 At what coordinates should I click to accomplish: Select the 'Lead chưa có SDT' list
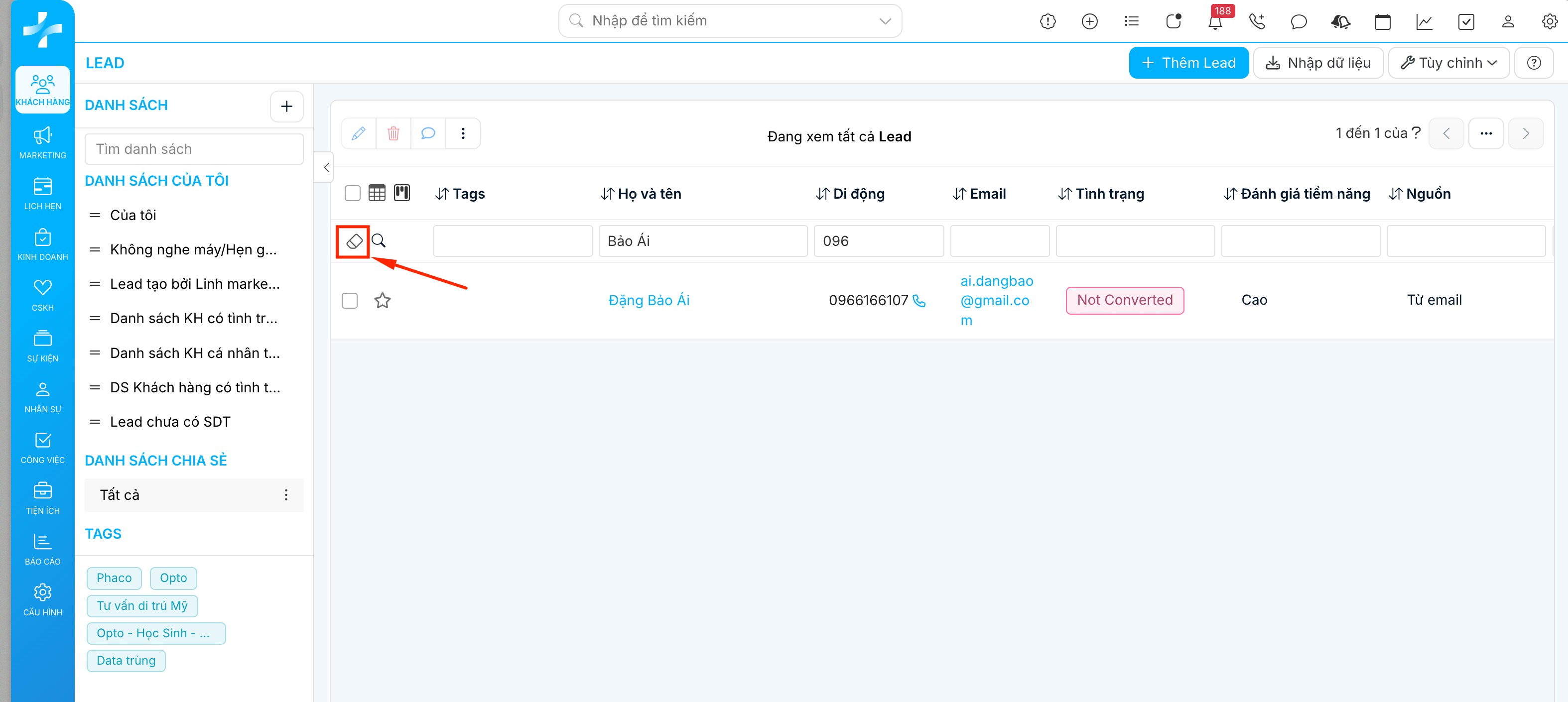170,422
